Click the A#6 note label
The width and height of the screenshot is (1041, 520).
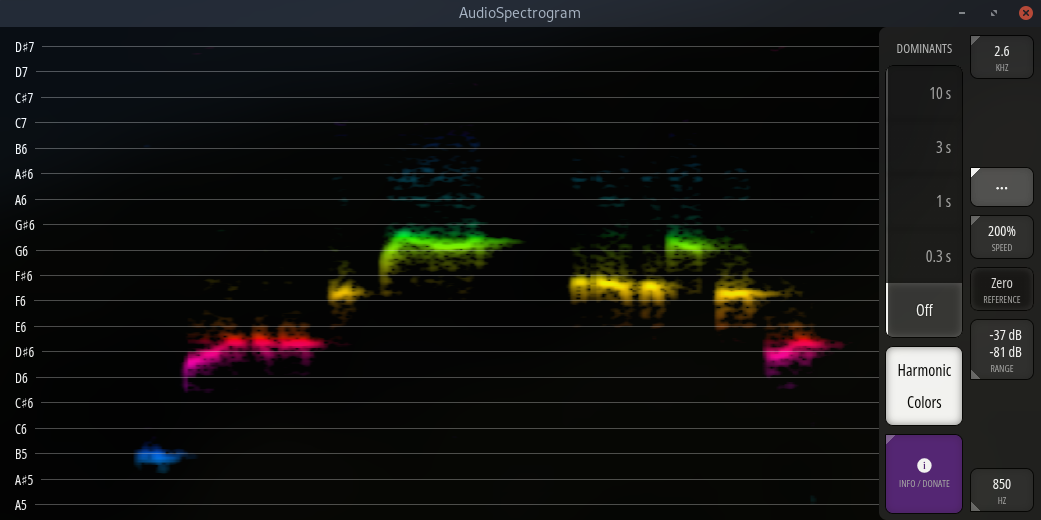pyautogui.click(x=25, y=175)
